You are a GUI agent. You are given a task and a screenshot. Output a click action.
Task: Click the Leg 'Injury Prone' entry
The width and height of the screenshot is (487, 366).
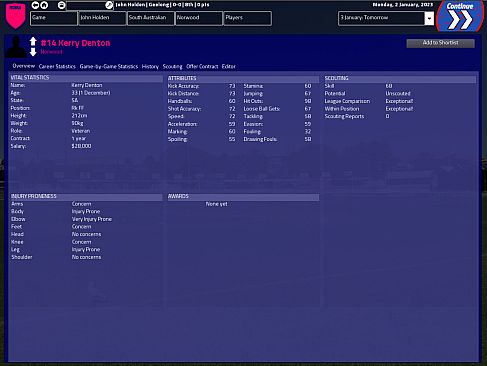point(86,249)
